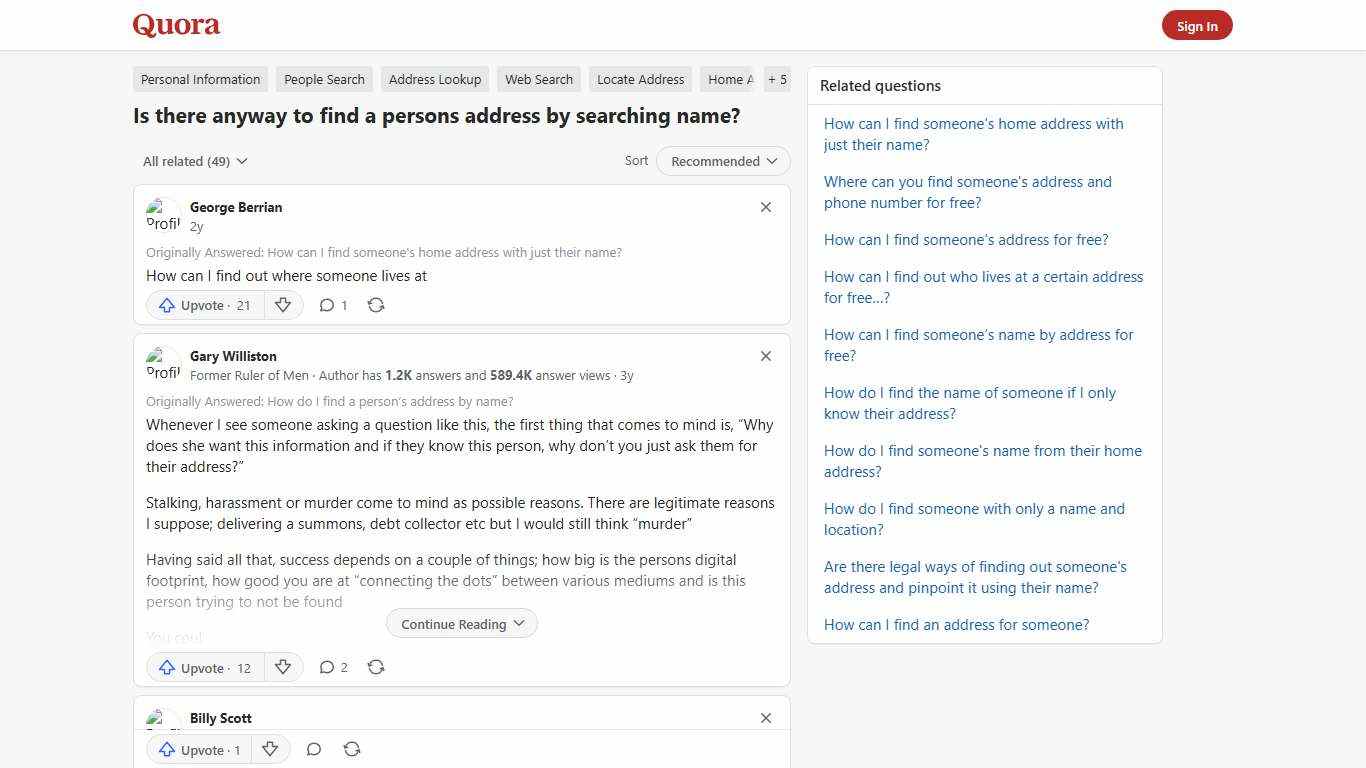Share Gary Williston's answer via repost icon

pos(376,667)
